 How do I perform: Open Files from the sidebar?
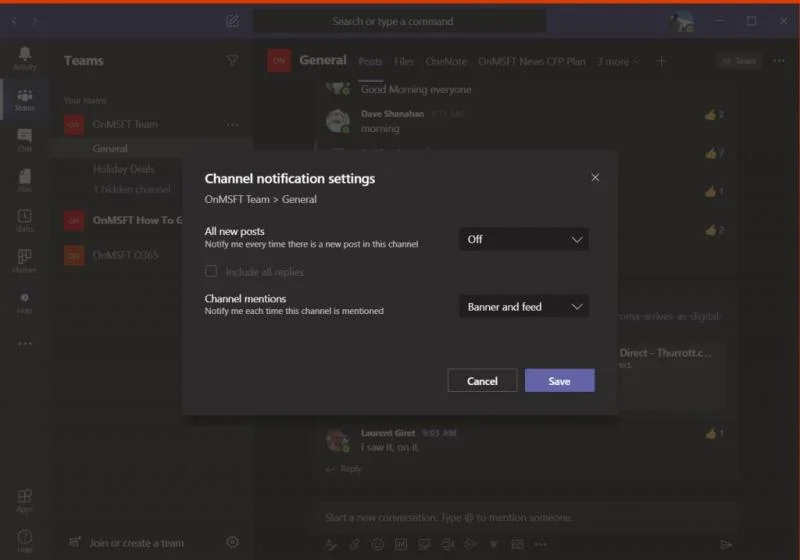(24, 180)
